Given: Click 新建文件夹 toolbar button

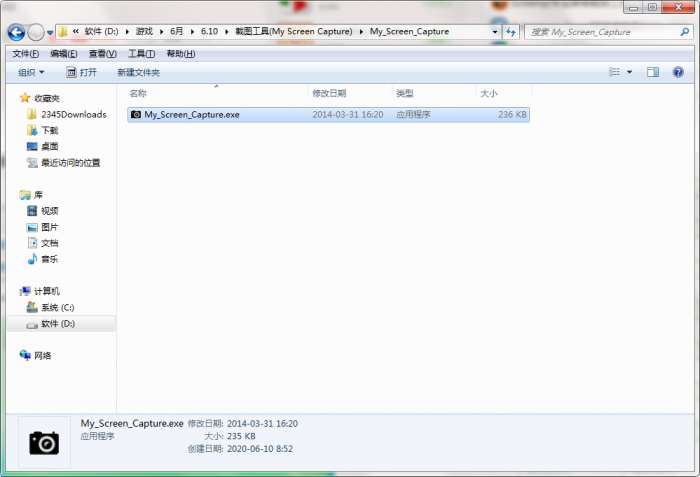Looking at the screenshot, I should click(x=138, y=72).
